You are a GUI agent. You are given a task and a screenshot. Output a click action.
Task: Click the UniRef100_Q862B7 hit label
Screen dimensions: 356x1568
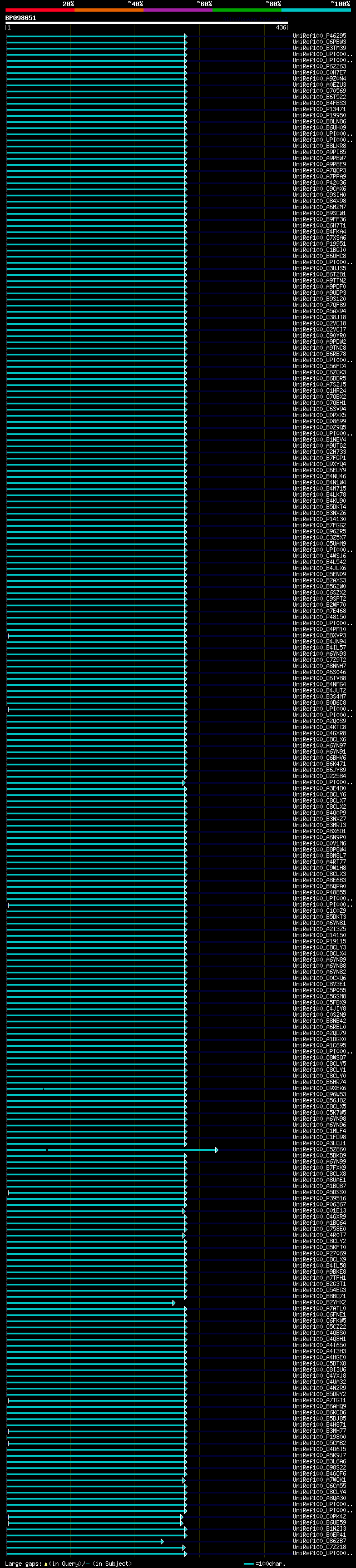click(319, 1541)
